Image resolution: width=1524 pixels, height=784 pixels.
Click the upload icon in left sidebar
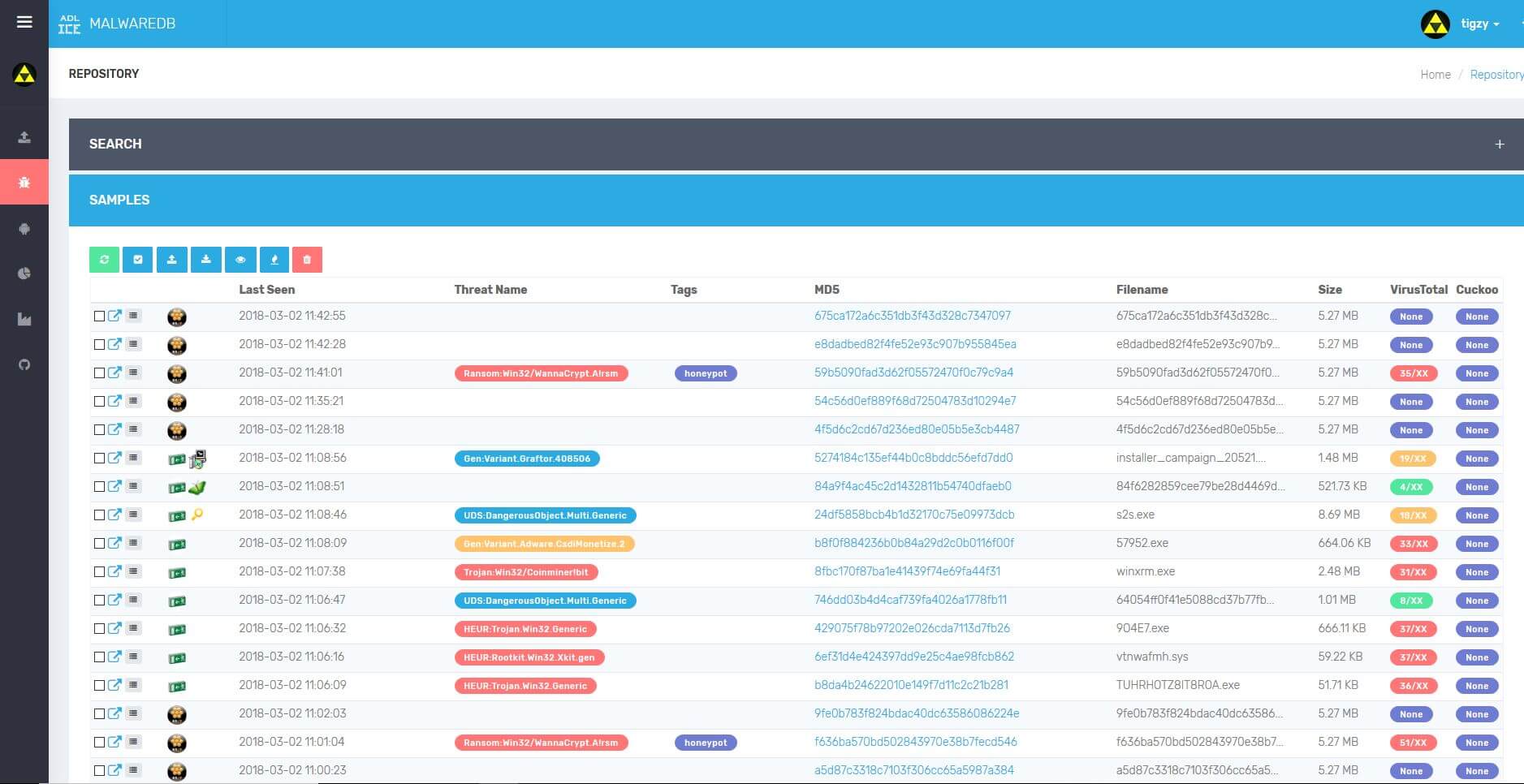(24, 137)
